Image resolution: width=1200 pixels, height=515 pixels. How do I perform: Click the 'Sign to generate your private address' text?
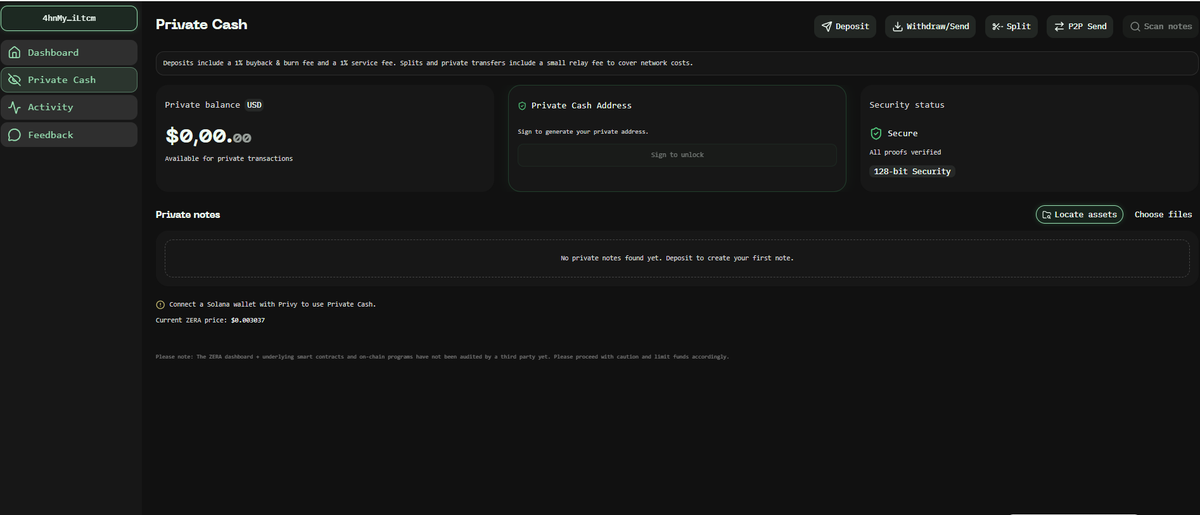pos(583,132)
